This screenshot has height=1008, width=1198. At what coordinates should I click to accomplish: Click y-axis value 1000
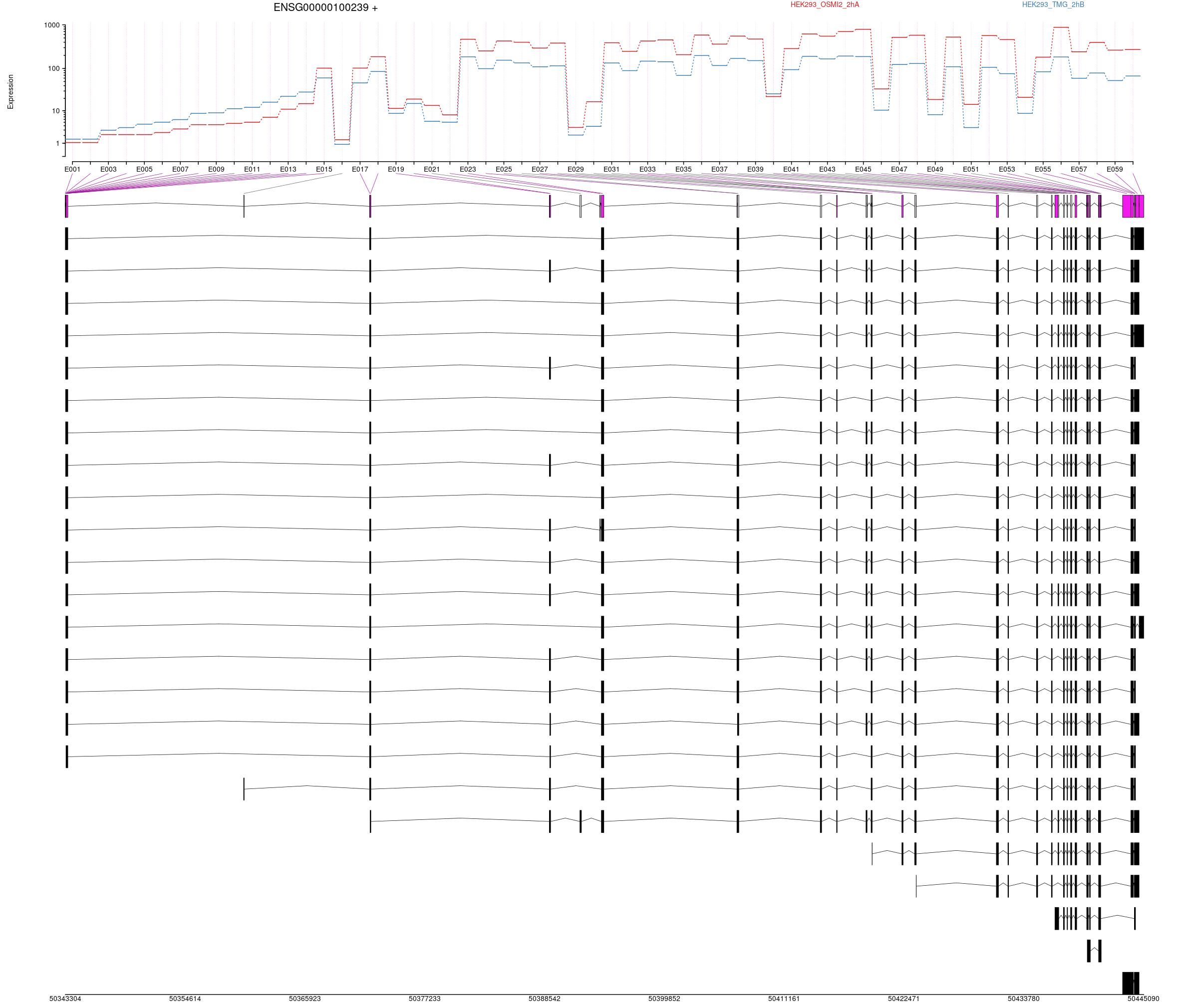[x=51, y=25]
